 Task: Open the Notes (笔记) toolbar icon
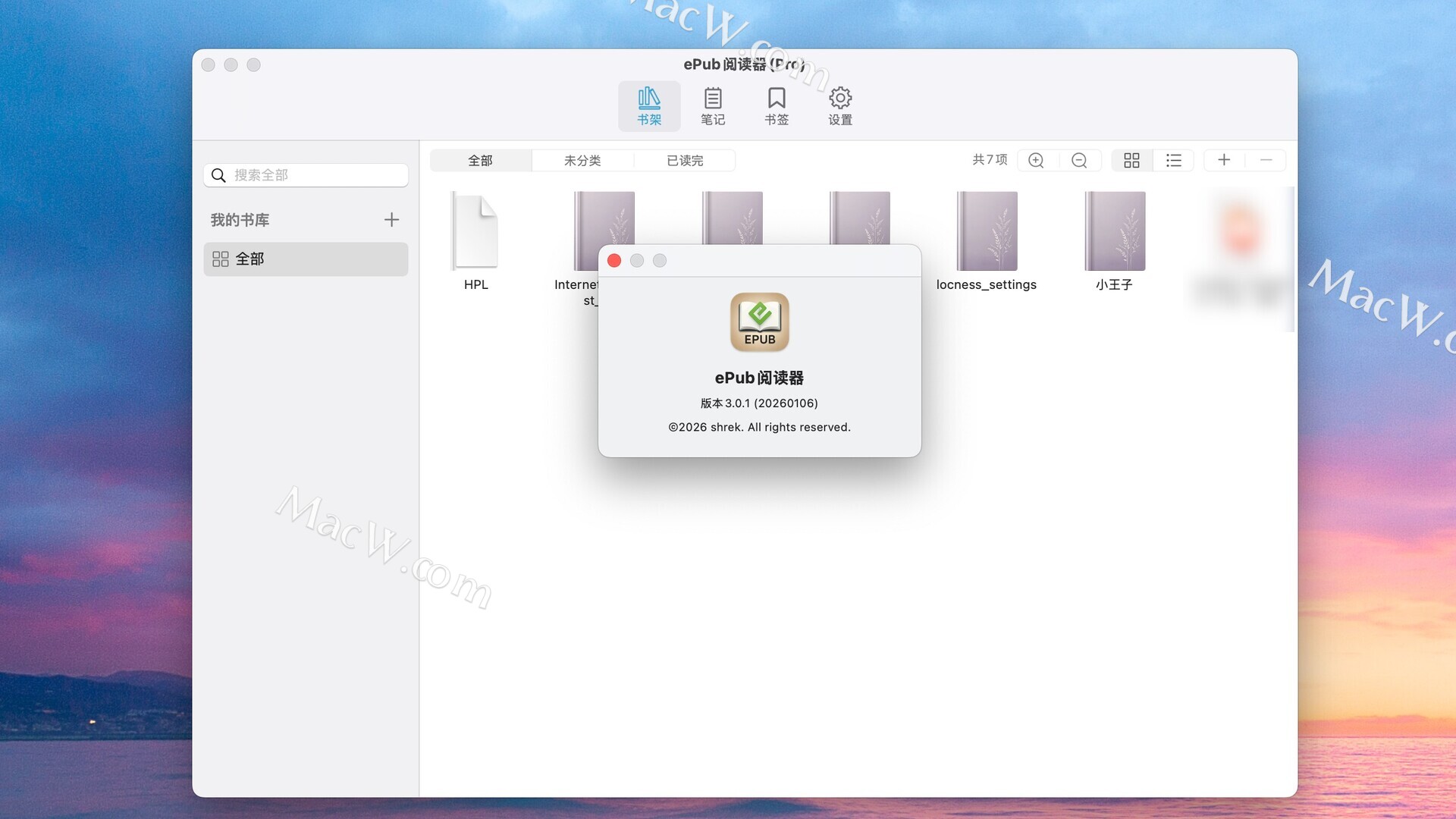(x=712, y=106)
